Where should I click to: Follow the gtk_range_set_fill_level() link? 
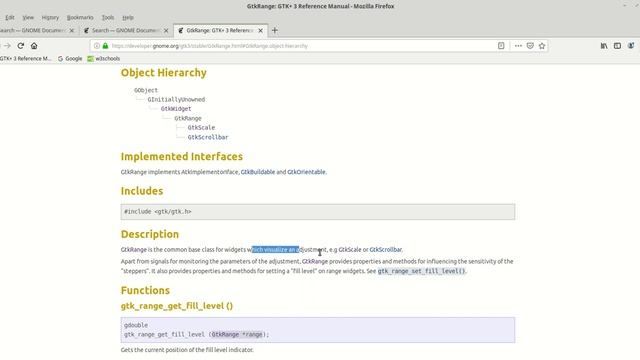(x=421, y=271)
